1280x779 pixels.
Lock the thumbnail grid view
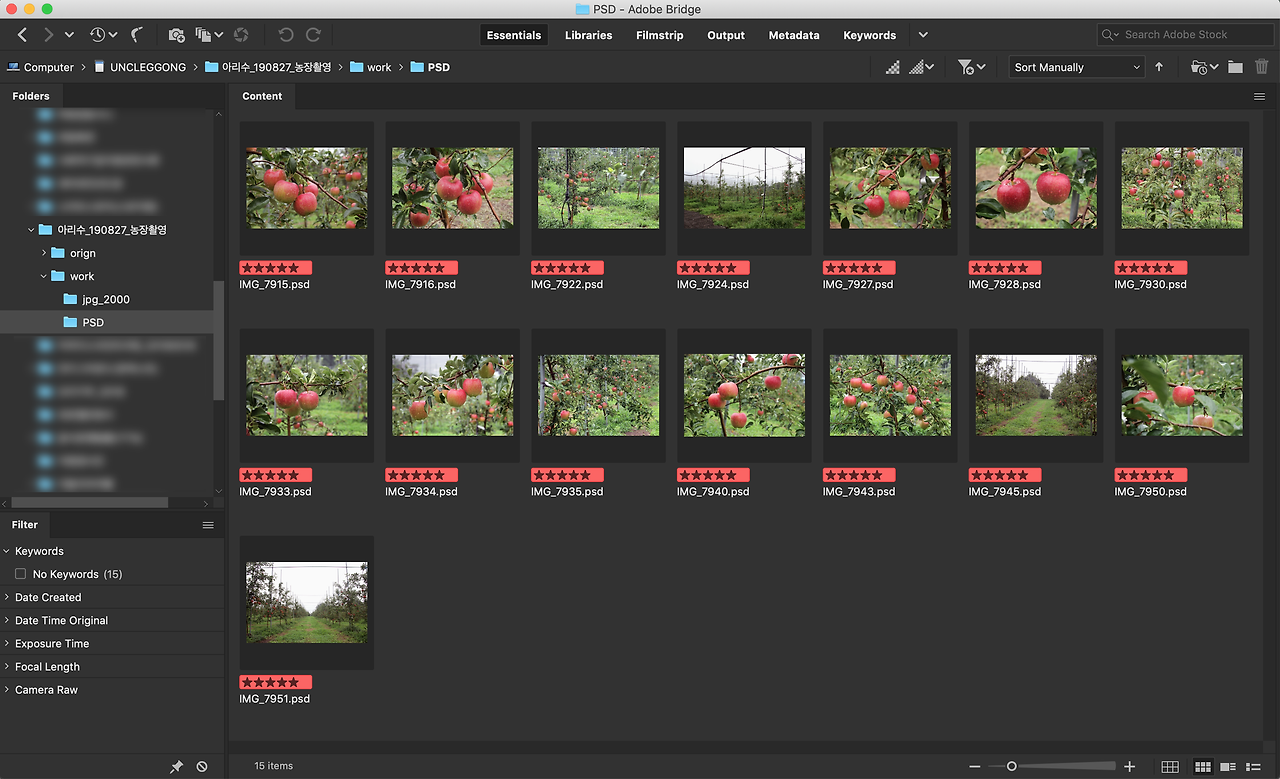click(x=1169, y=767)
